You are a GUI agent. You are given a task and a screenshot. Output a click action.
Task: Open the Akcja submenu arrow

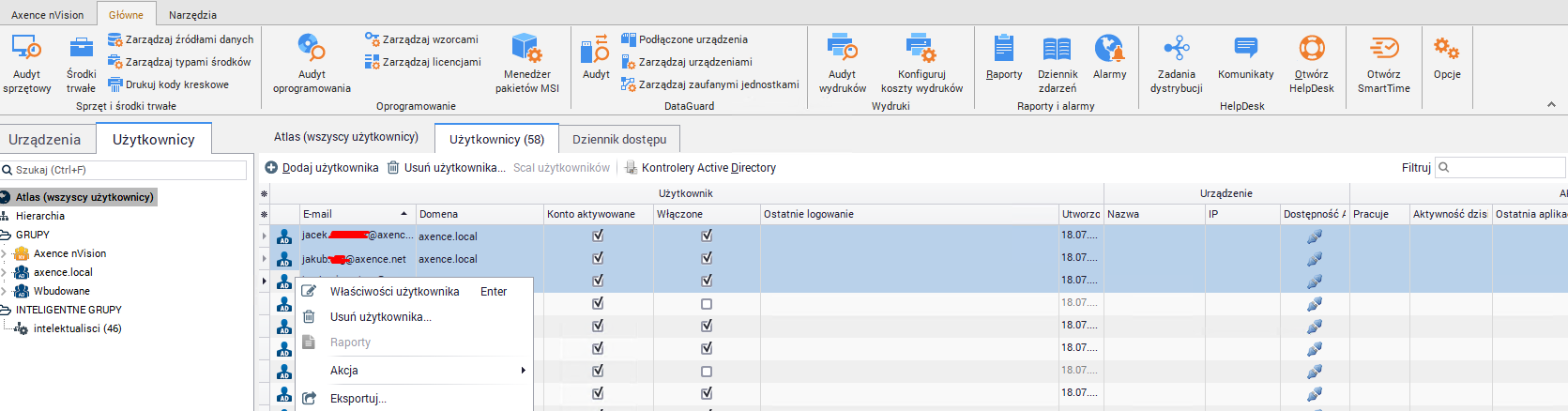pos(523,371)
